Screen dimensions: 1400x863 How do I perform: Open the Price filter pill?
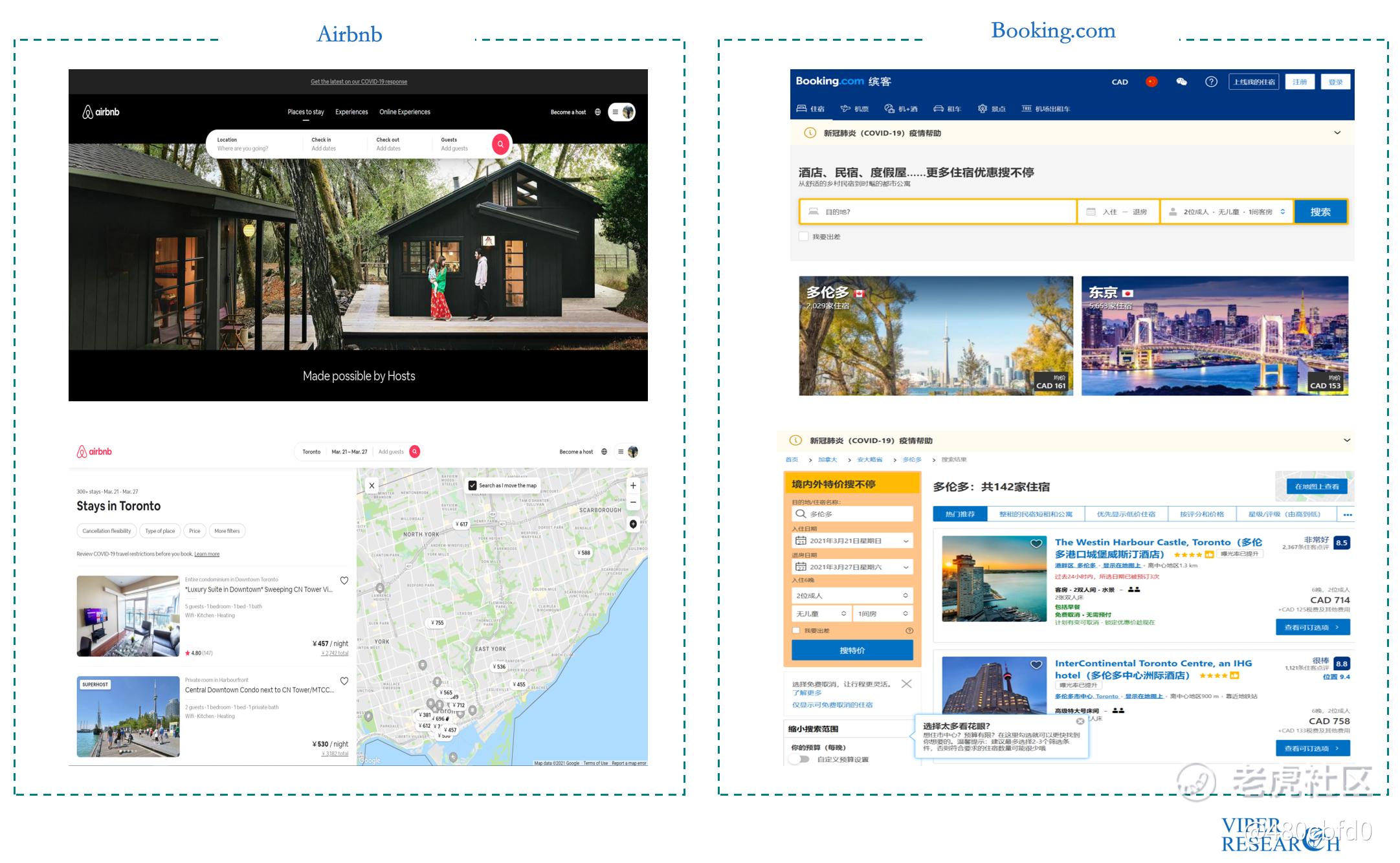click(x=195, y=531)
